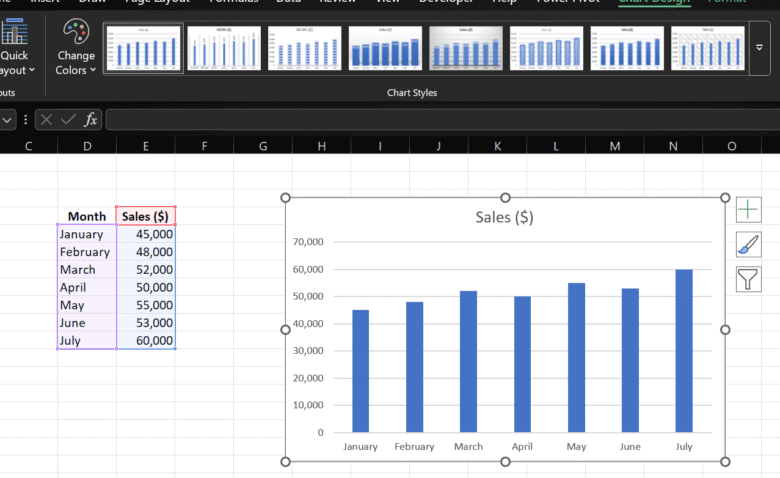Open the Chart Styles brush button
780x478 pixels.
pos(748,245)
